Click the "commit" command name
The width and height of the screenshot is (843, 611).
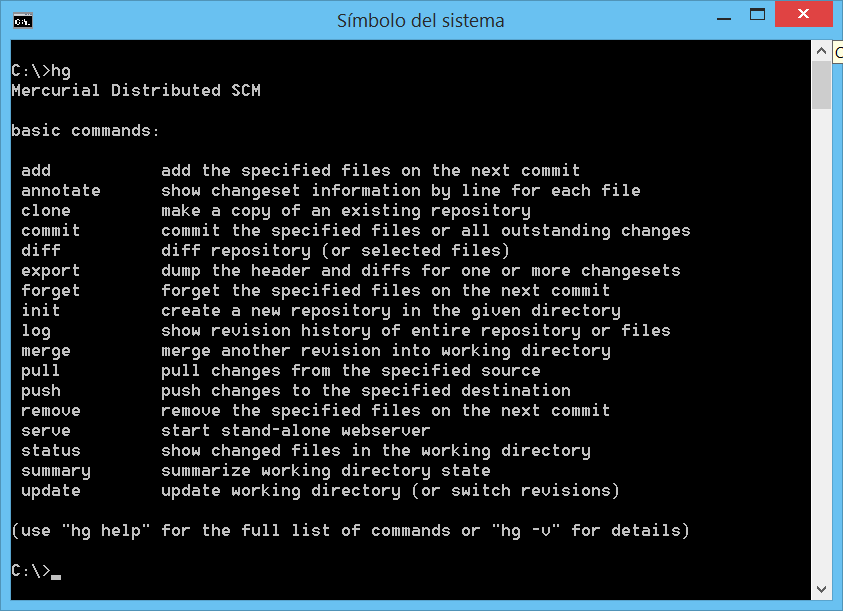pos(50,231)
